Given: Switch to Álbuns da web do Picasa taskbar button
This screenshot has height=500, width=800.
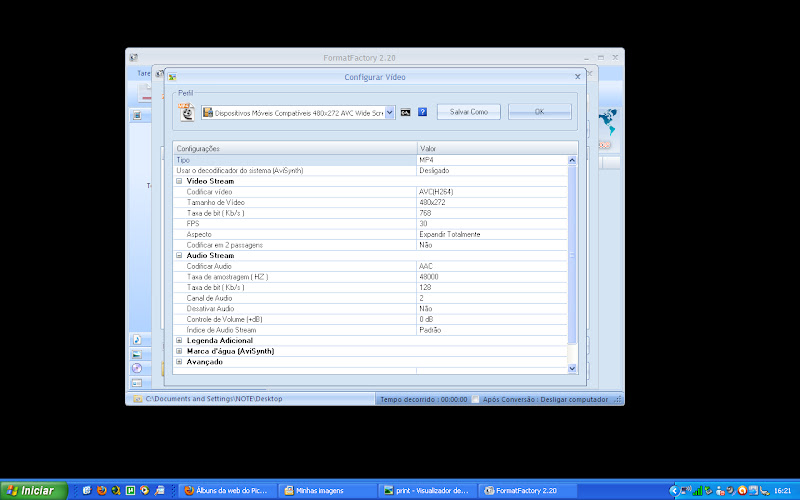Looking at the screenshot, I should (x=228, y=490).
